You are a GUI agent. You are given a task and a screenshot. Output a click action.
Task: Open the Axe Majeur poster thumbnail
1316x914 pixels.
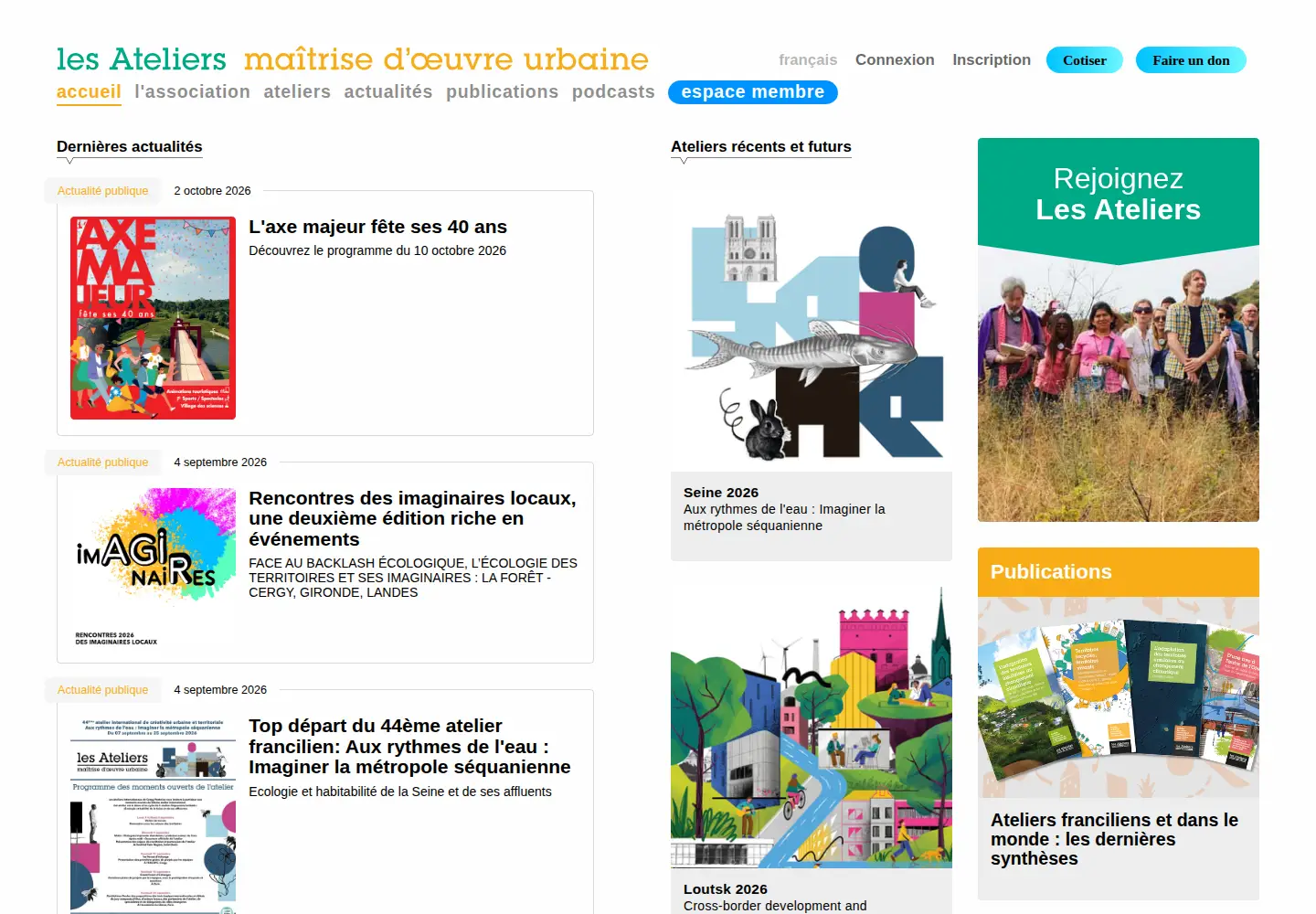coord(153,318)
